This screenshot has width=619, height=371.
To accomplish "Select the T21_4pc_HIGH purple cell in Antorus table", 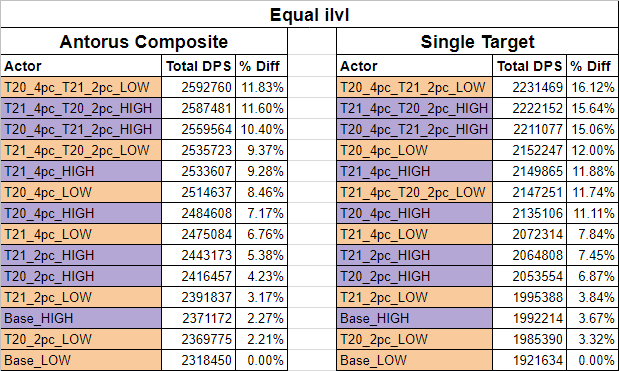I will pos(81,171).
